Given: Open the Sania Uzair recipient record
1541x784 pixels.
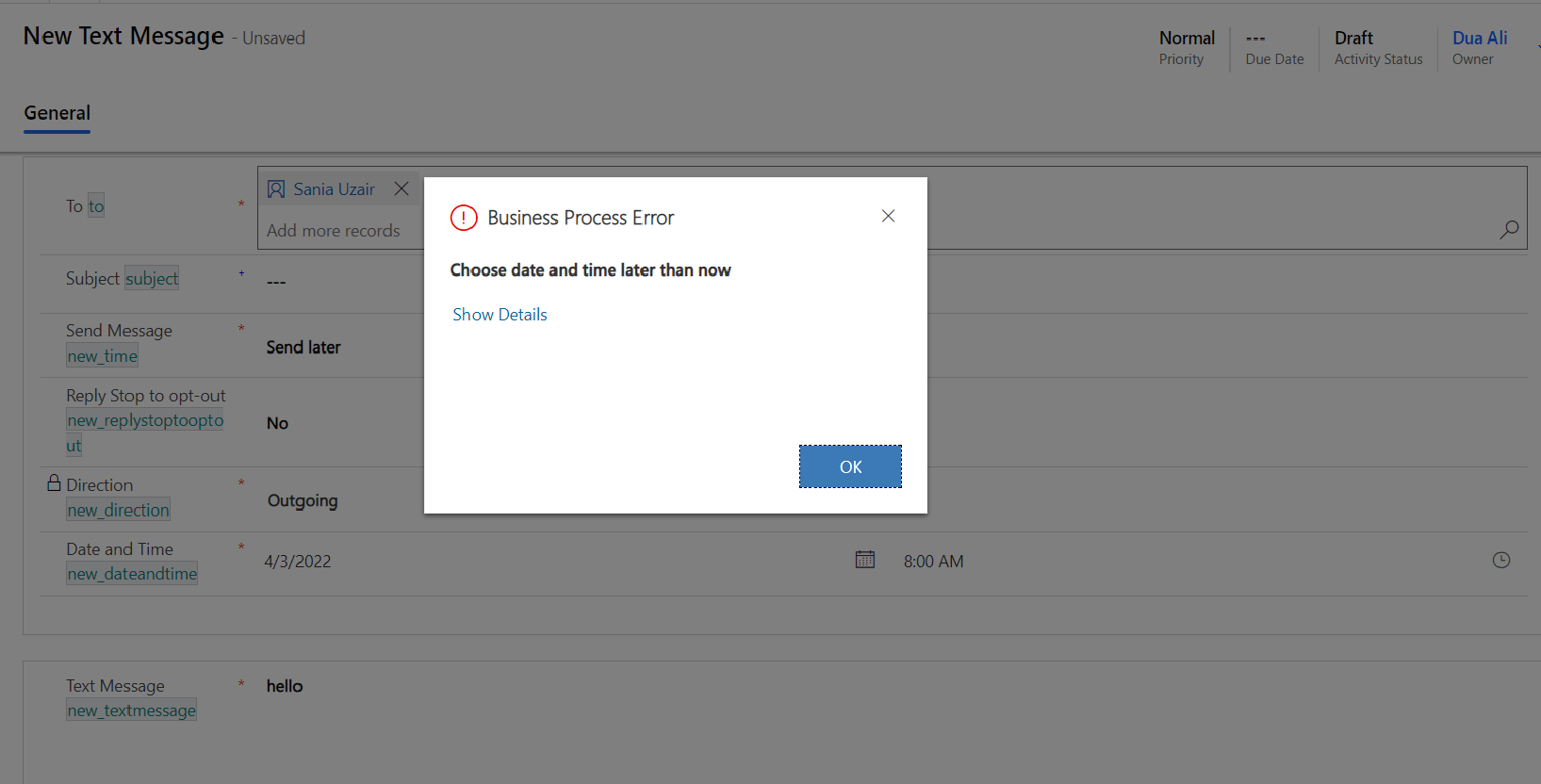Looking at the screenshot, I should coord(334,189).
